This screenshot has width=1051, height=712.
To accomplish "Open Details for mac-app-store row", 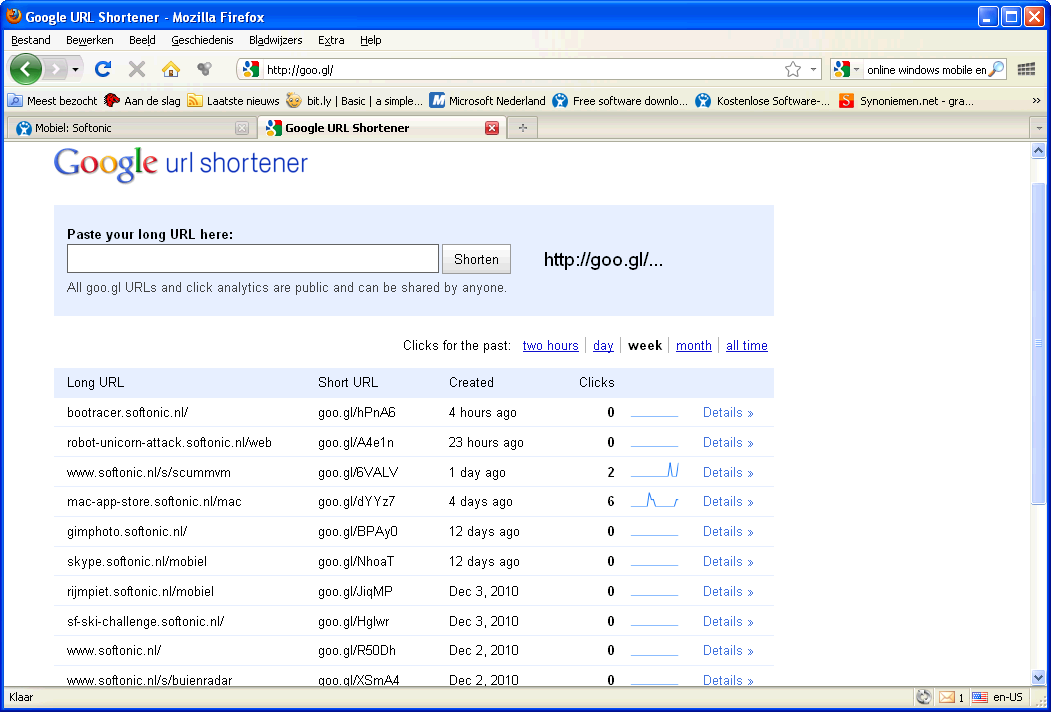I will pos(728,501).
